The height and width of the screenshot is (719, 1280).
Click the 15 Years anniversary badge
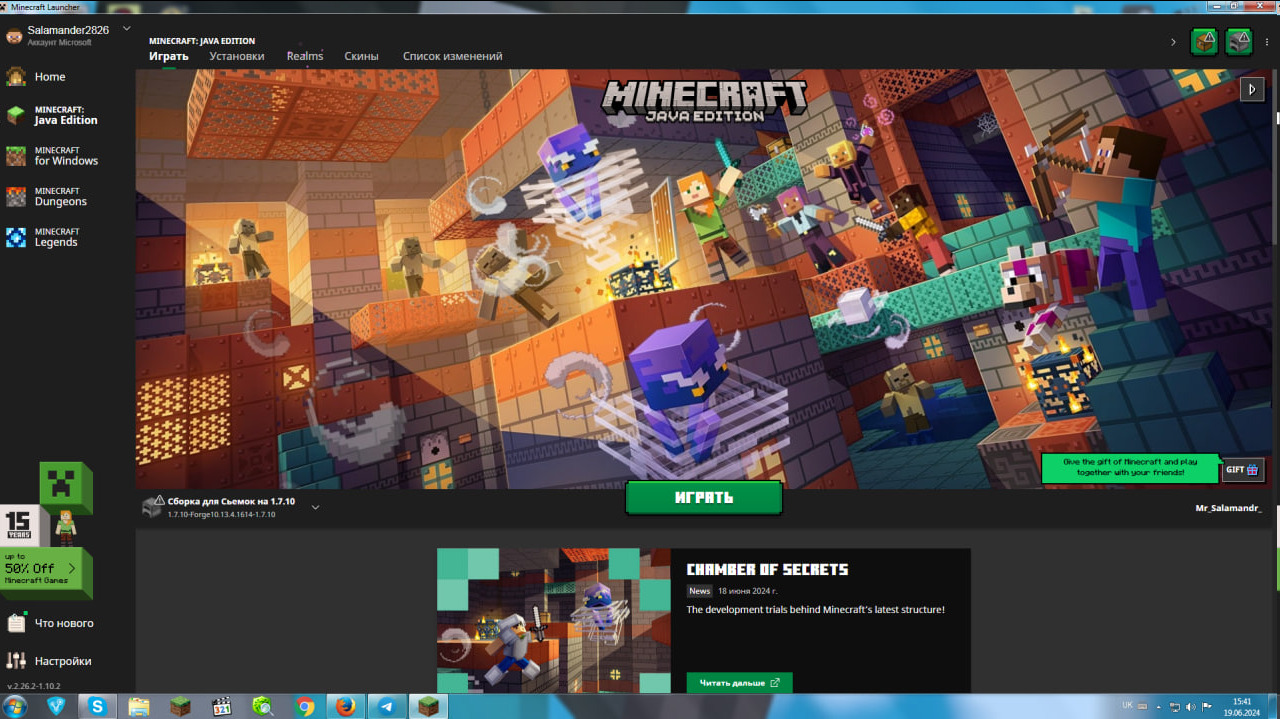pos(20,524)
